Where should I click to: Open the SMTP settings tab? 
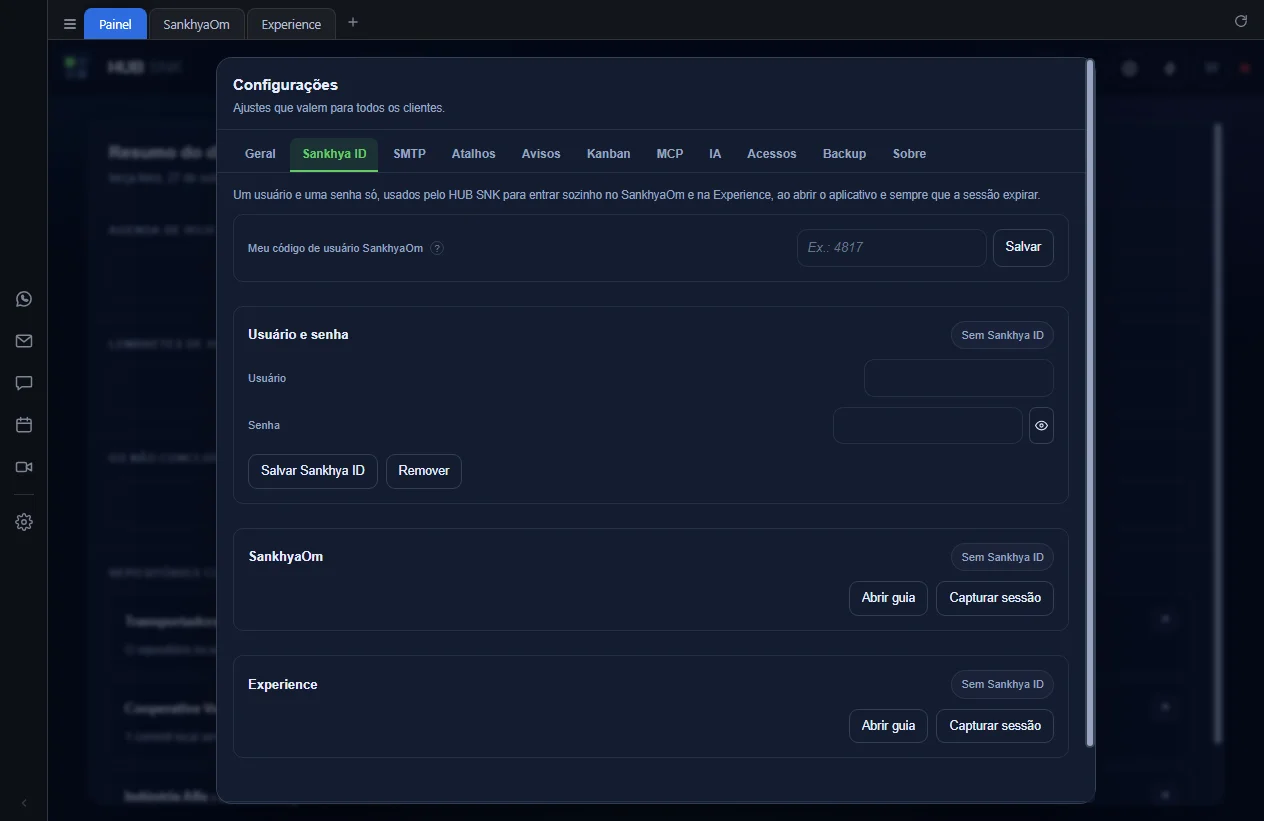click(x=409, y=154)
